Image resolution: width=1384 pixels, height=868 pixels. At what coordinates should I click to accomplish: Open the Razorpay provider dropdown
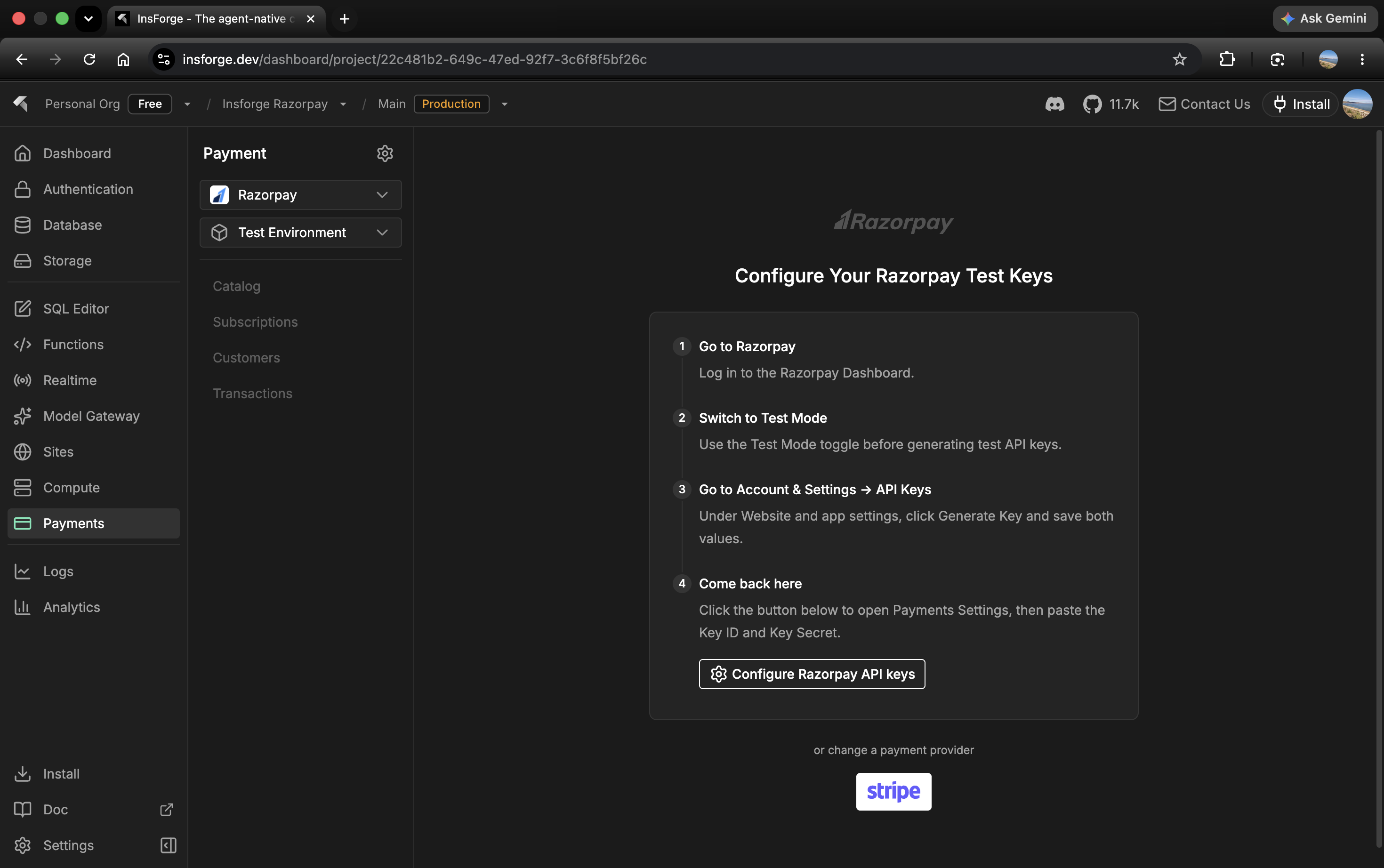(301, 194)
